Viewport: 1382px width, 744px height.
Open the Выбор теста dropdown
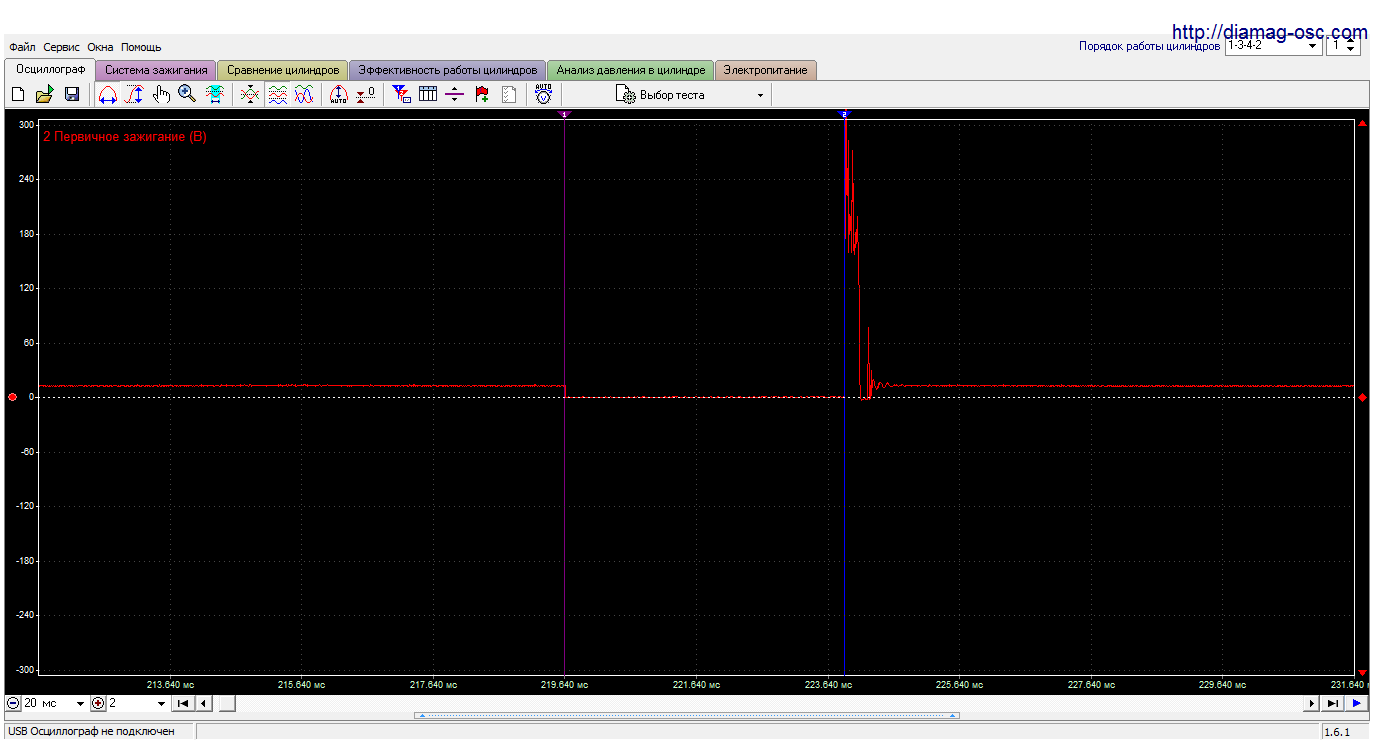[692, 95]
